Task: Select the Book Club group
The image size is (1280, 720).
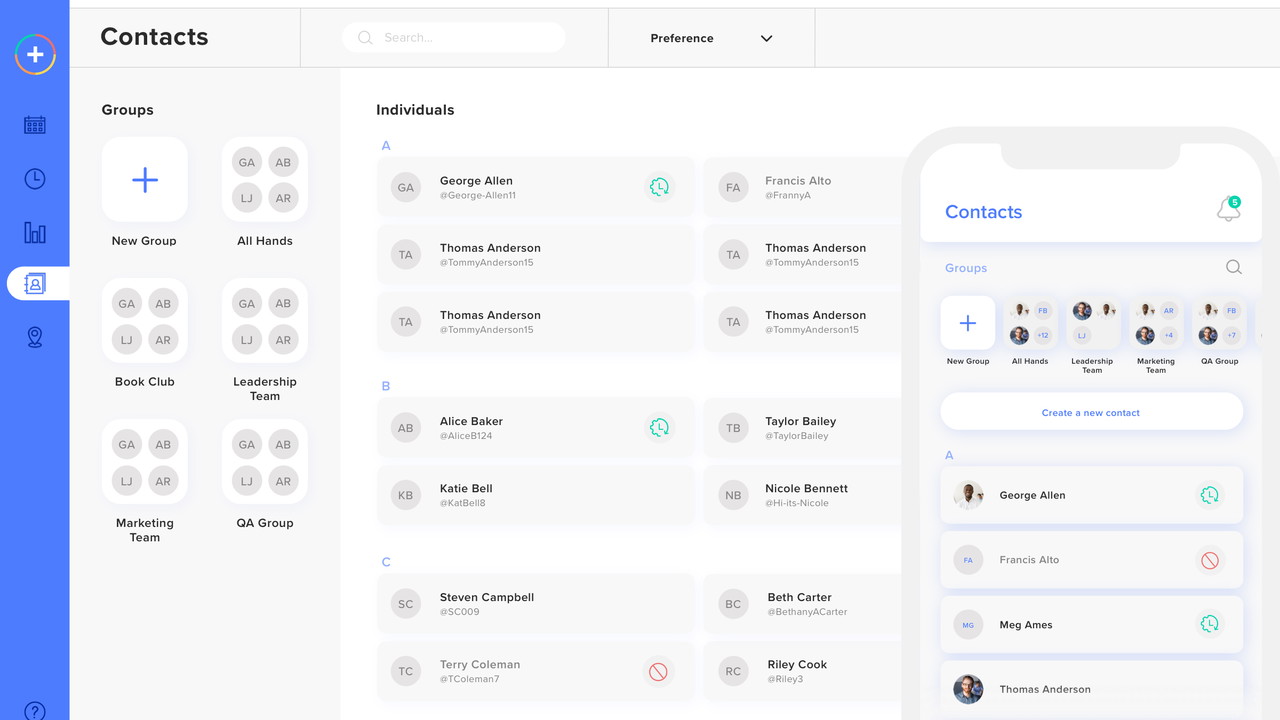Action: pyautogui.click(x=145, y=322)
